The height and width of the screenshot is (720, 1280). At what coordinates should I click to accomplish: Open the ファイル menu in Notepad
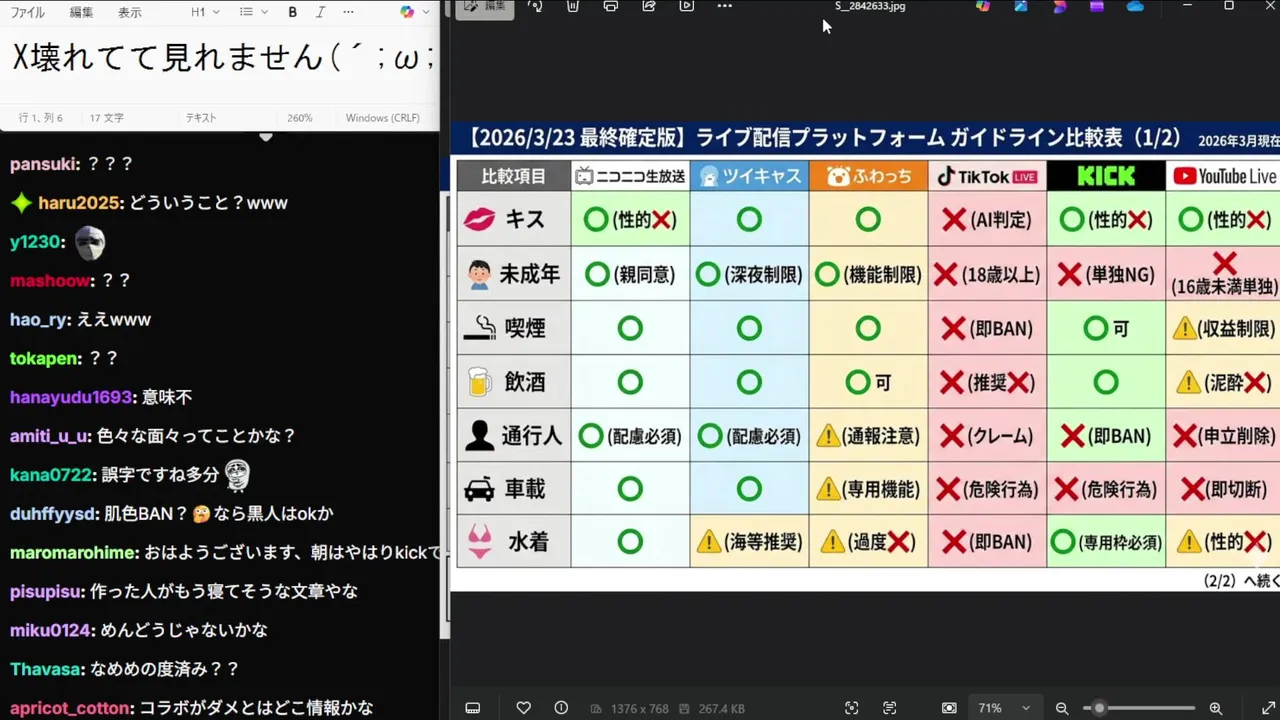(27, 12)
